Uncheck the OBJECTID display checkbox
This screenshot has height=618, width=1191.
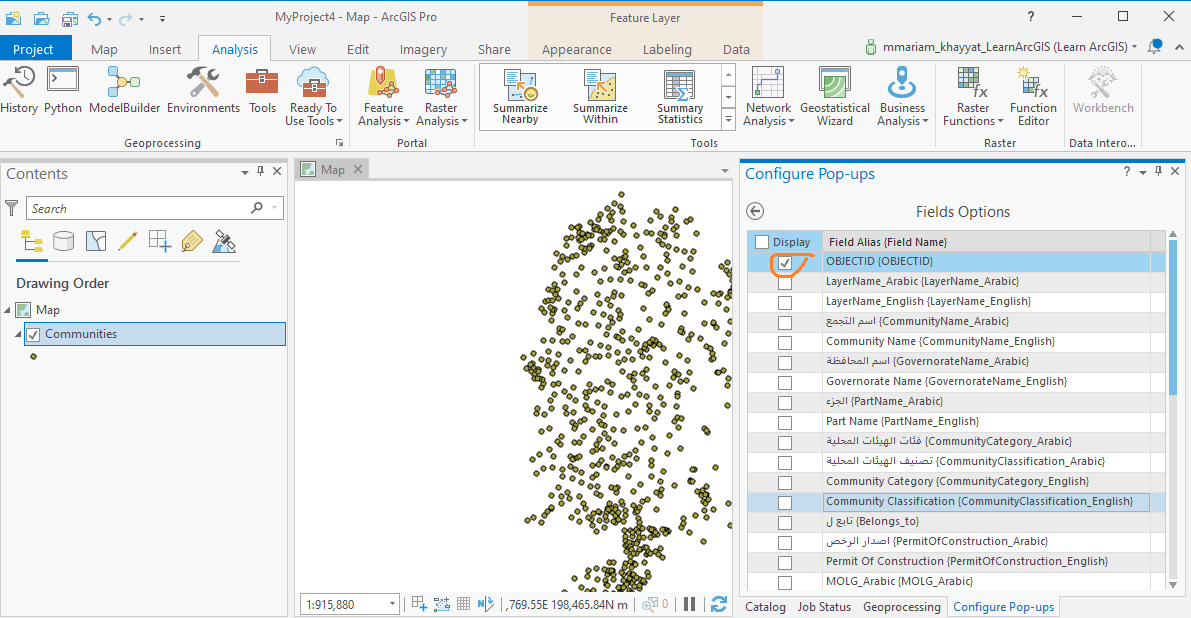(x=785, y=263)
